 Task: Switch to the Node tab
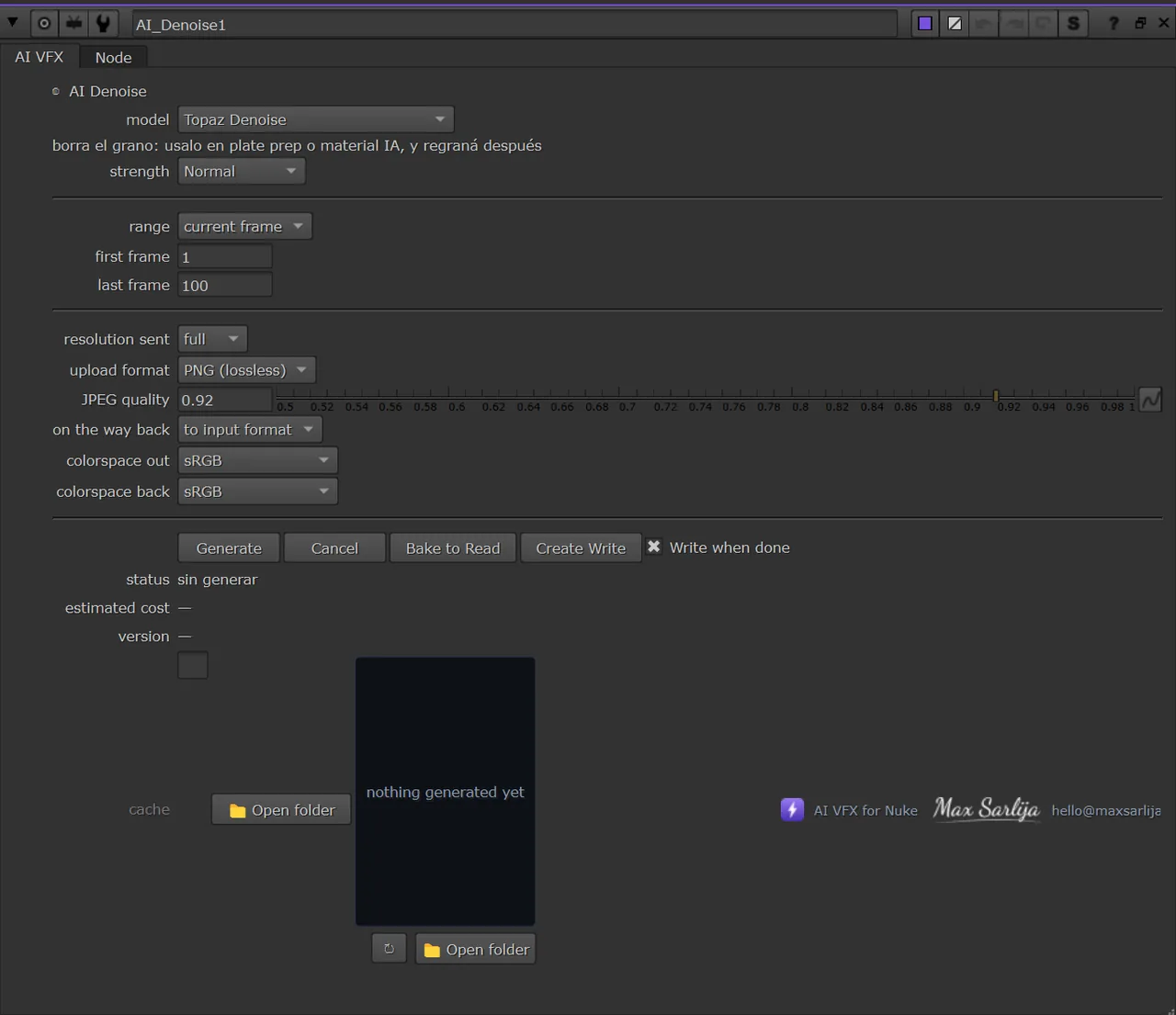[113, 57]
